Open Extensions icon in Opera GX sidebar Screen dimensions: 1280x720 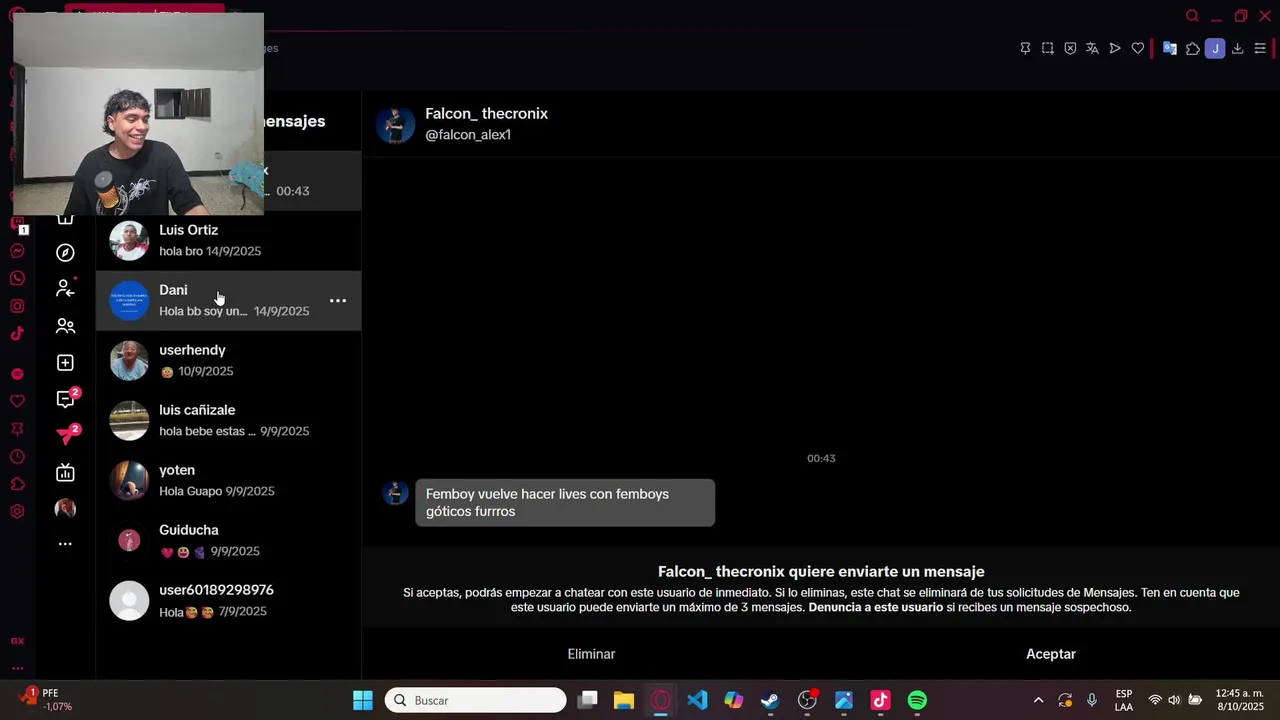17,484
